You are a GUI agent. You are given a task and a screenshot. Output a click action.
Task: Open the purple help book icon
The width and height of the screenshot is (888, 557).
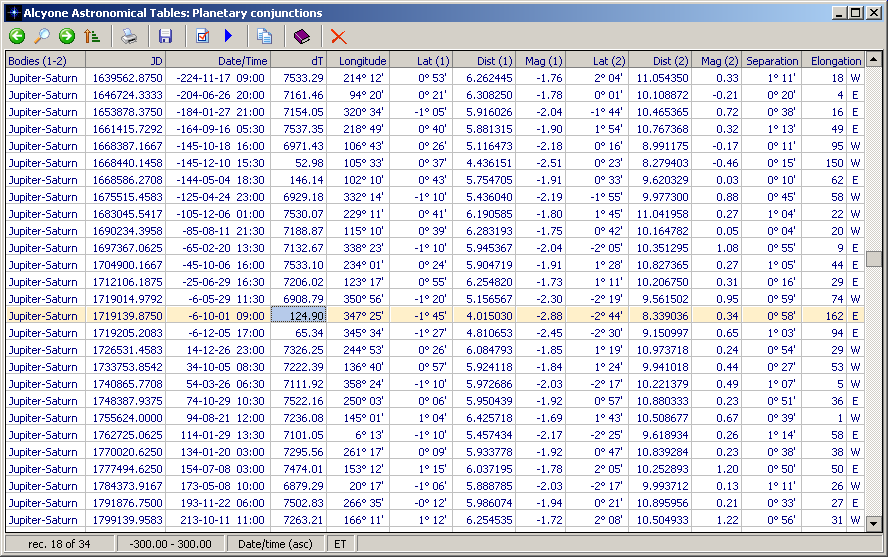pyautogui.click(x=302, y=37)
